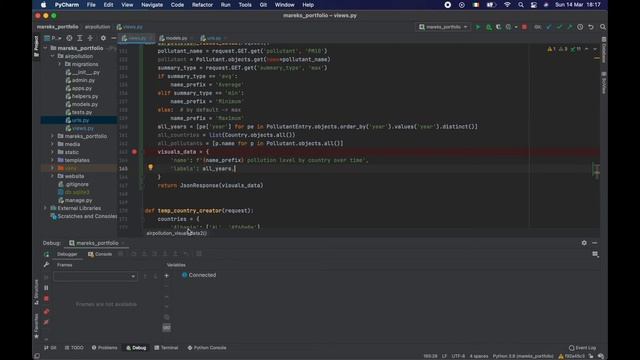Mute breakpoints in the Debug panel

(46, 322)
